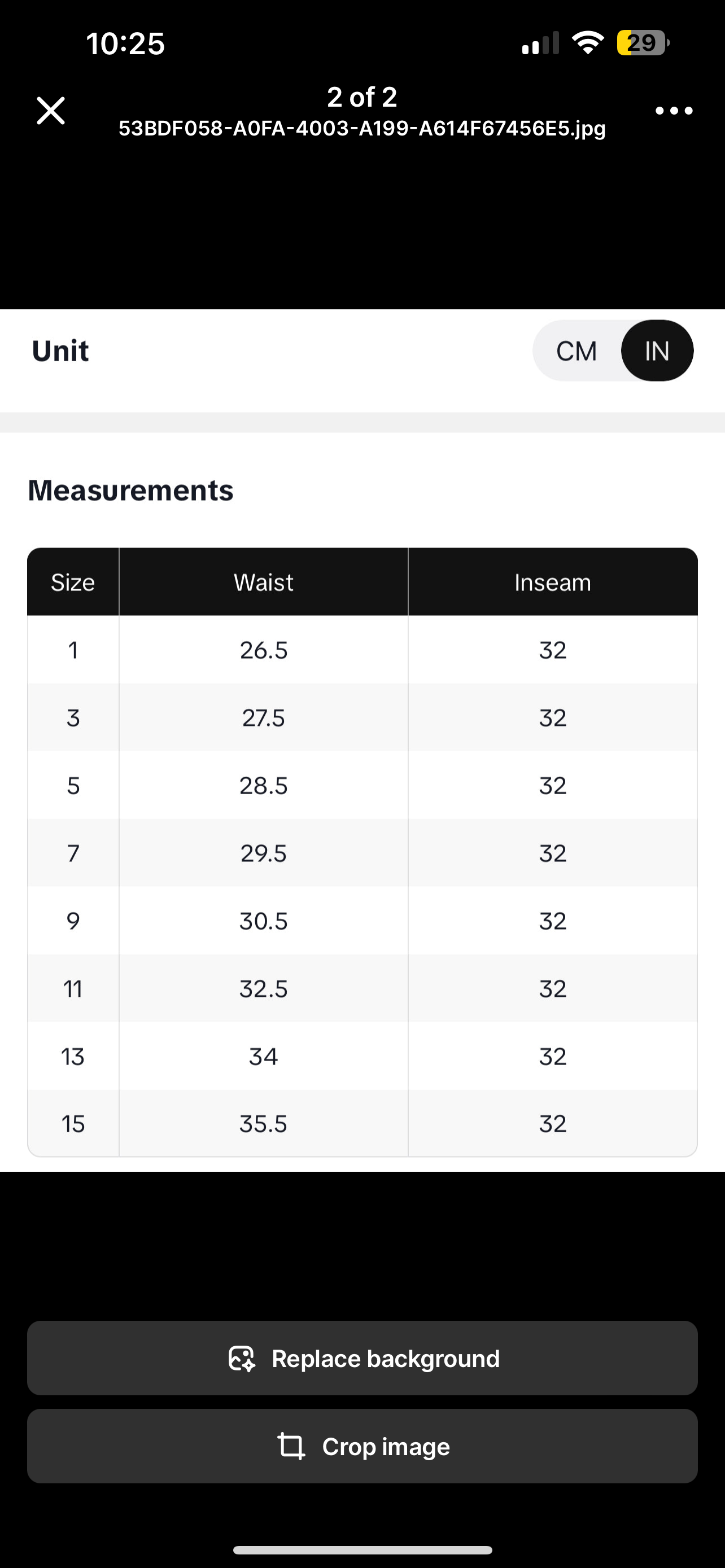
Task: Tap the size 15 row label
Action: pos(73,1124)
